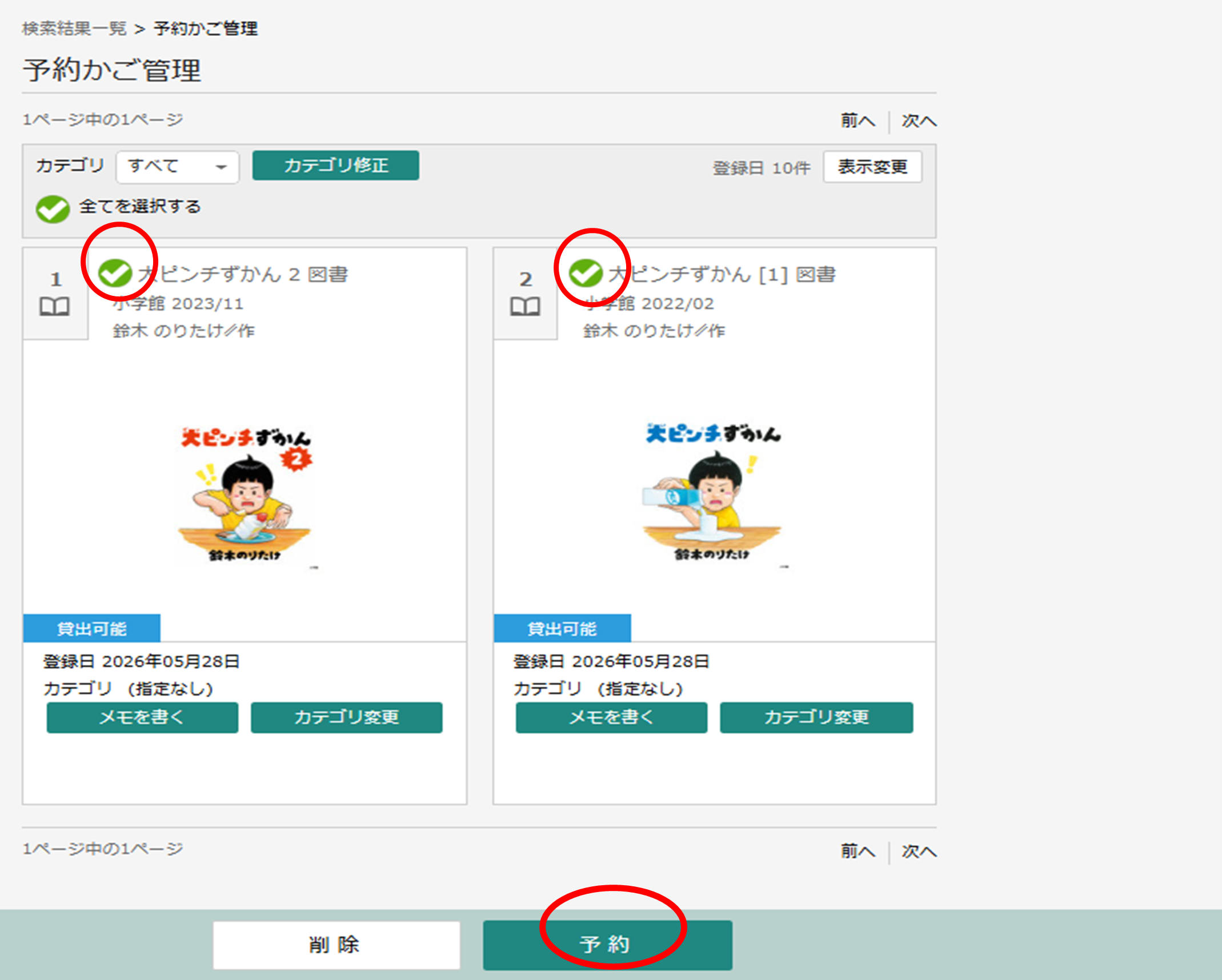The height and width of the screenshot is (980, 1222).
Task: Click the 登録日 2026年05月28日 text on item 2
Action: click(611, 661)
